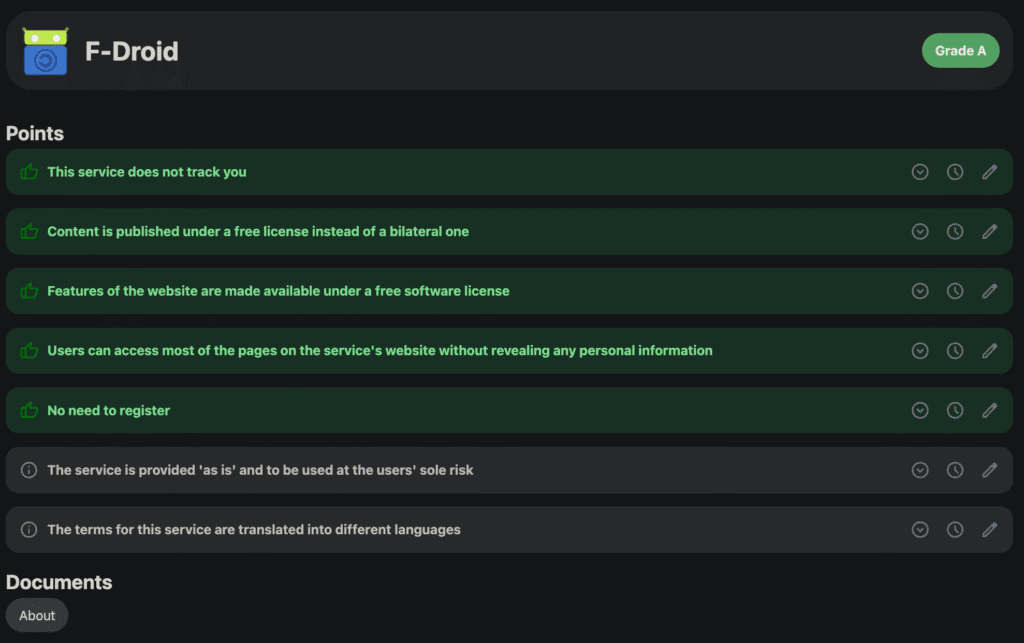The image size is (1024, 643).
Task: Click pencil icon on free software license point
Action: 990,291
